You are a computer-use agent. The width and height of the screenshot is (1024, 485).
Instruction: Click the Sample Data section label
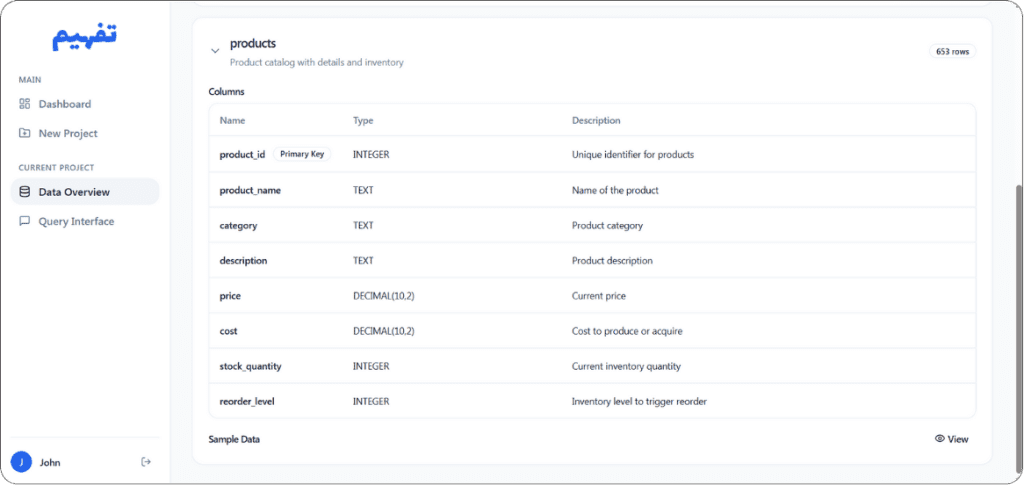234,439
